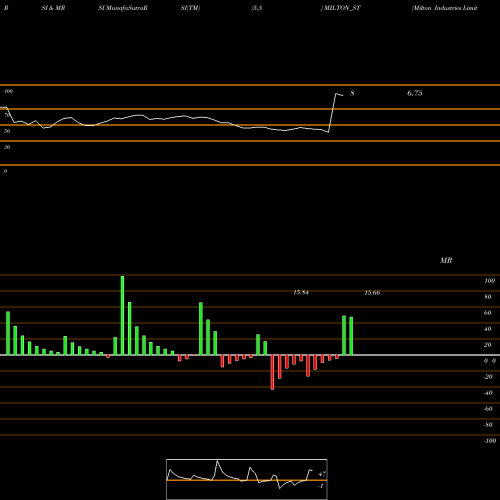This screenshot has width=500, height=500.
Task: Click the '100' label on the upper RSI panel
Action: [8, 91]
